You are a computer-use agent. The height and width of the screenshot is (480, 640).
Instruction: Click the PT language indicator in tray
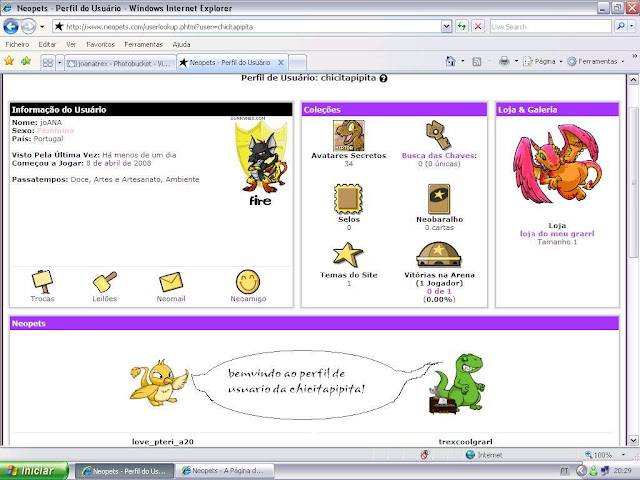(x=564, y=471)
